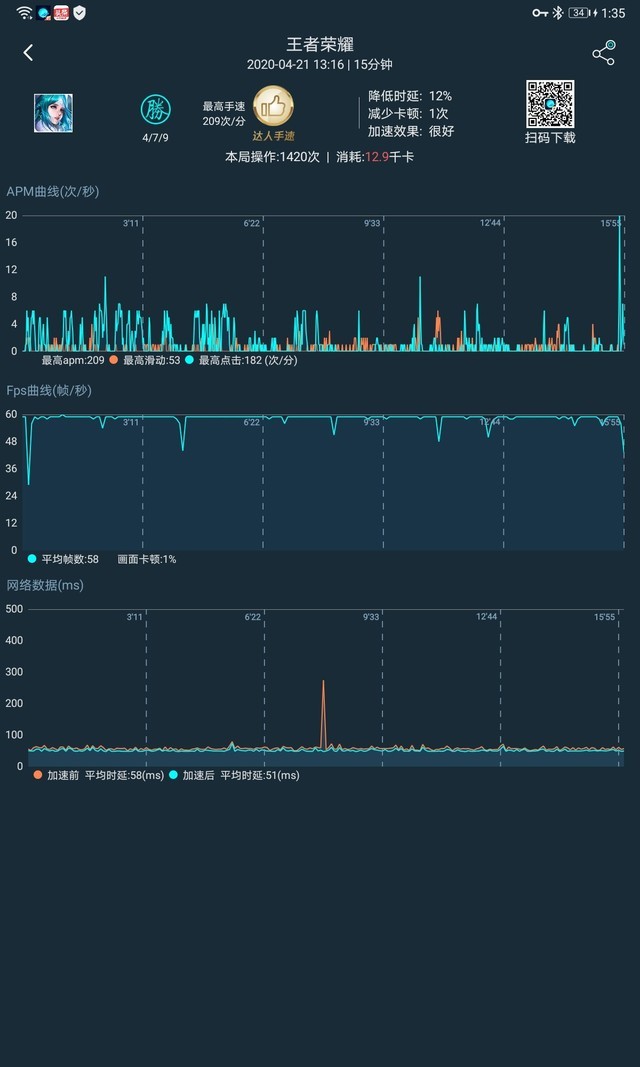Tap 减少卡顿: 1次 line
Viewport: 640px width, 1067px height.
[x=408, y=114]
